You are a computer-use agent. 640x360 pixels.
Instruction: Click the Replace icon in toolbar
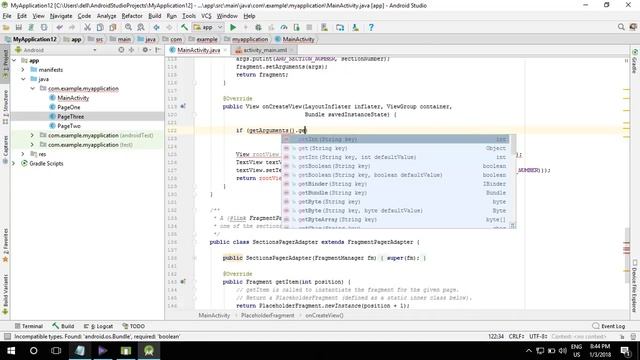click(x=141, y=27)
